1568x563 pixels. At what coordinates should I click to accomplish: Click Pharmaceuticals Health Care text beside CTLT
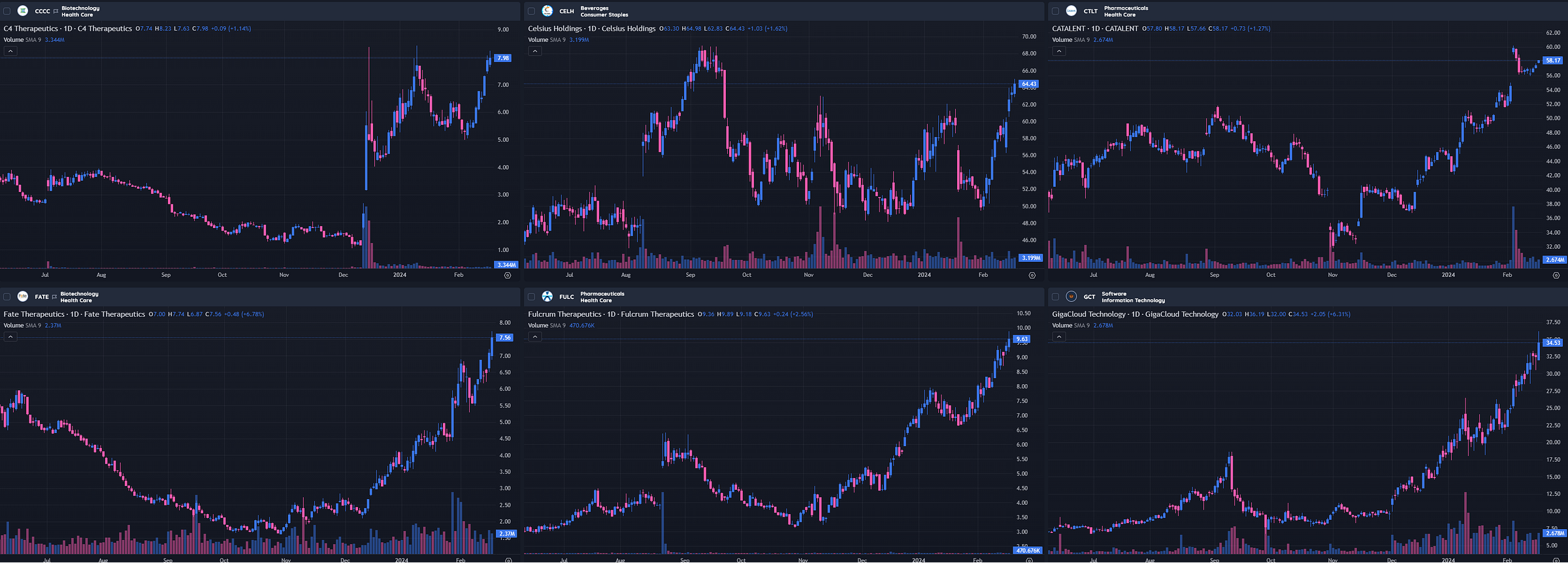[1126, 11]
